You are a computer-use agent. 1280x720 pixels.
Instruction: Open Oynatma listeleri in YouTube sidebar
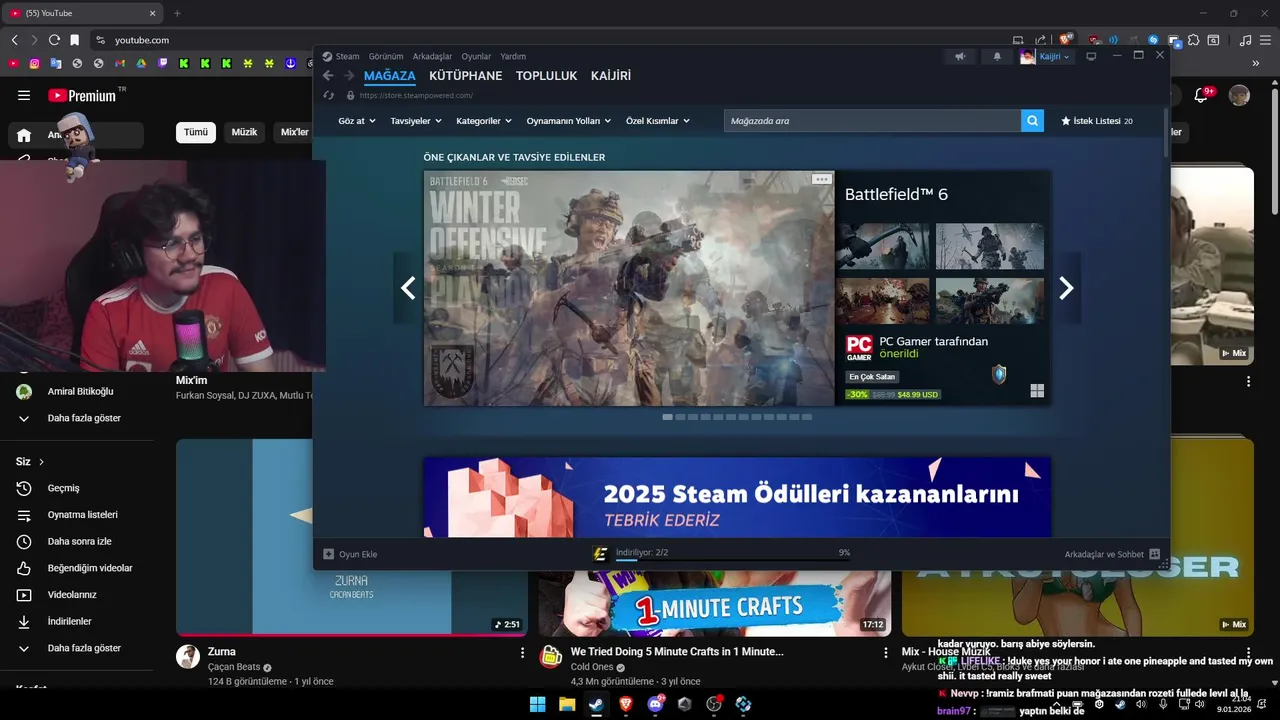[x=84, y=515]
